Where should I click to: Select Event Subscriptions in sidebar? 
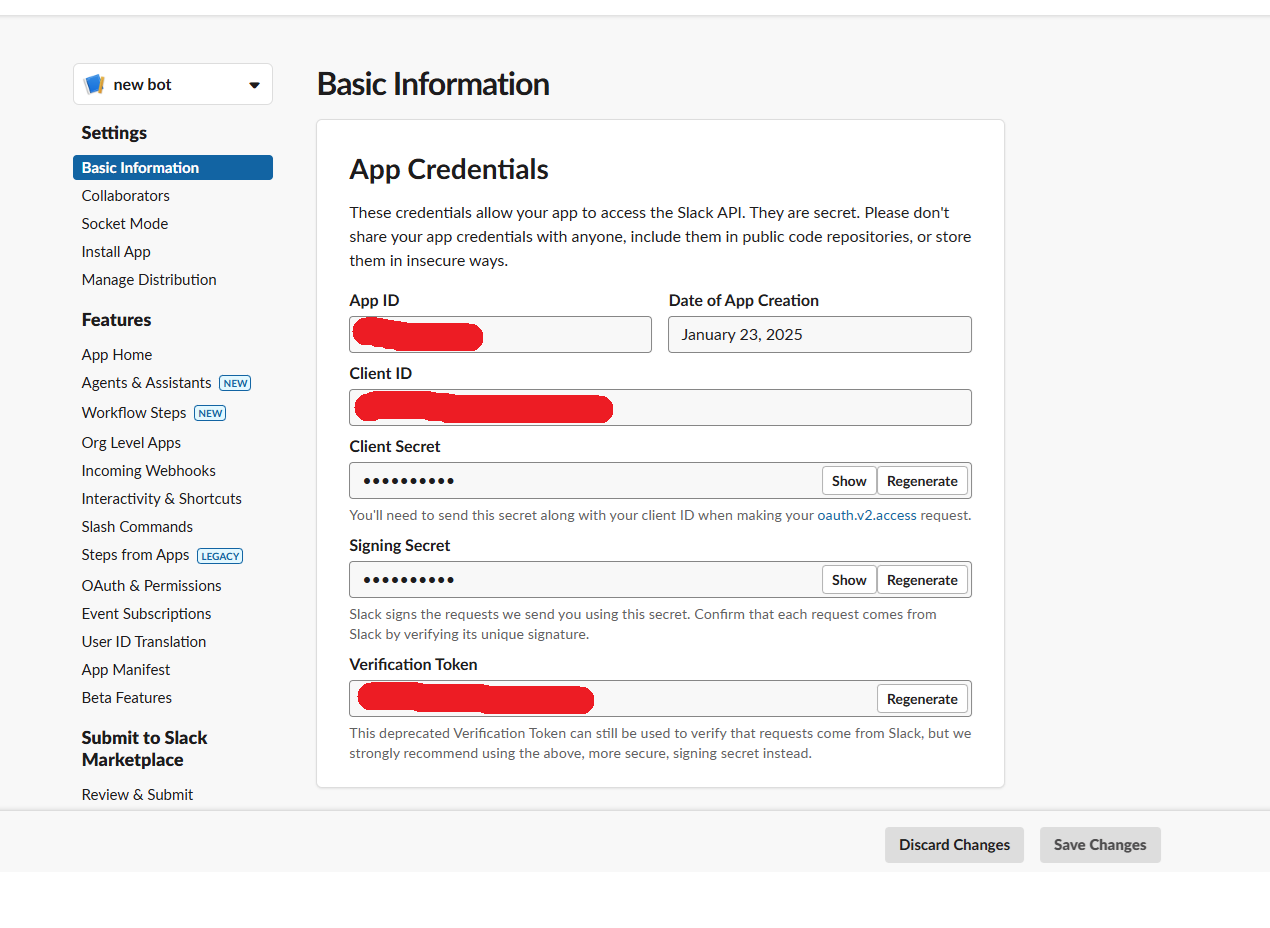(x=147, y=614)
